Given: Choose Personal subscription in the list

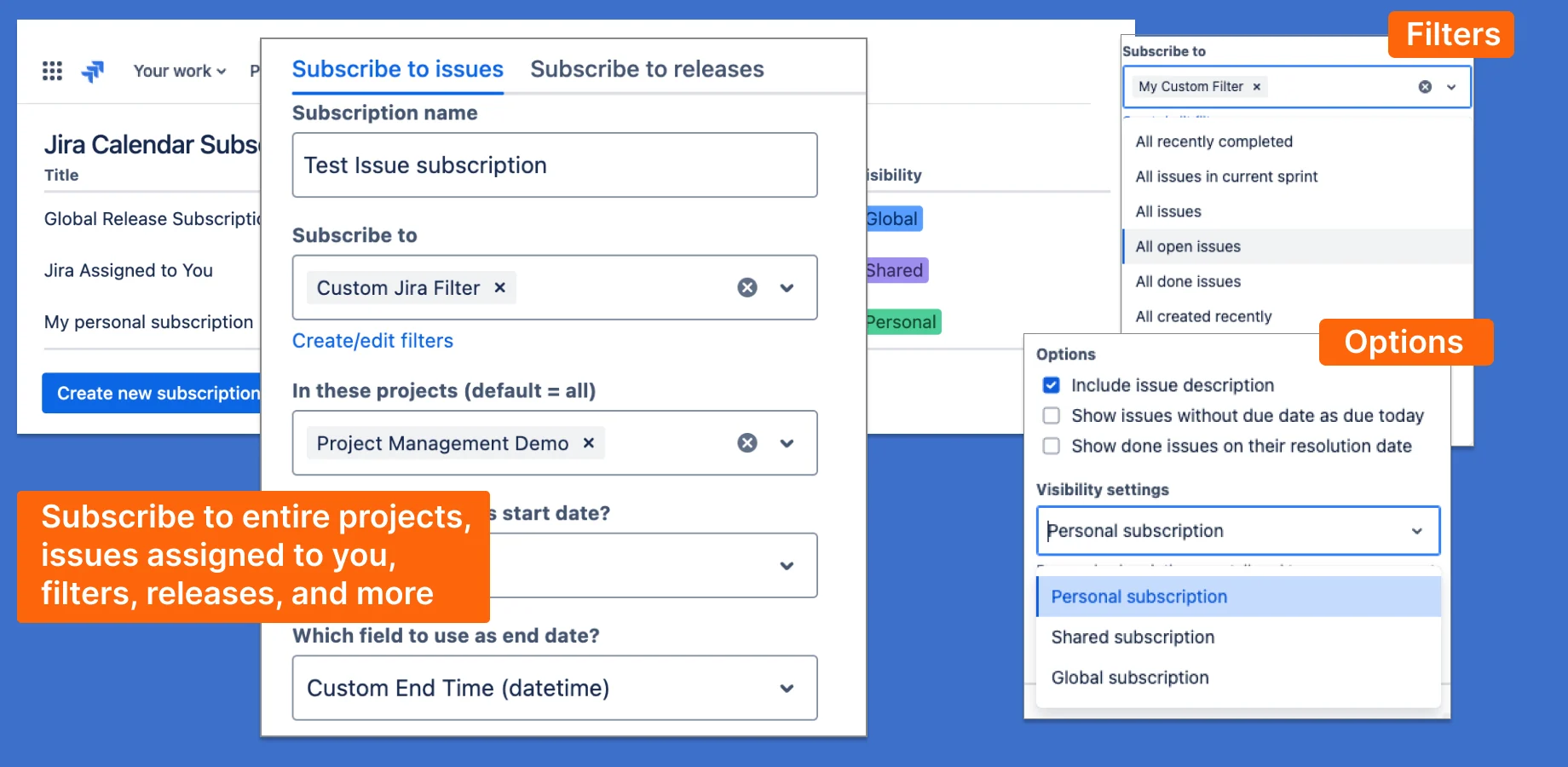Looking at the screenshot, I should click(1238, 597).
